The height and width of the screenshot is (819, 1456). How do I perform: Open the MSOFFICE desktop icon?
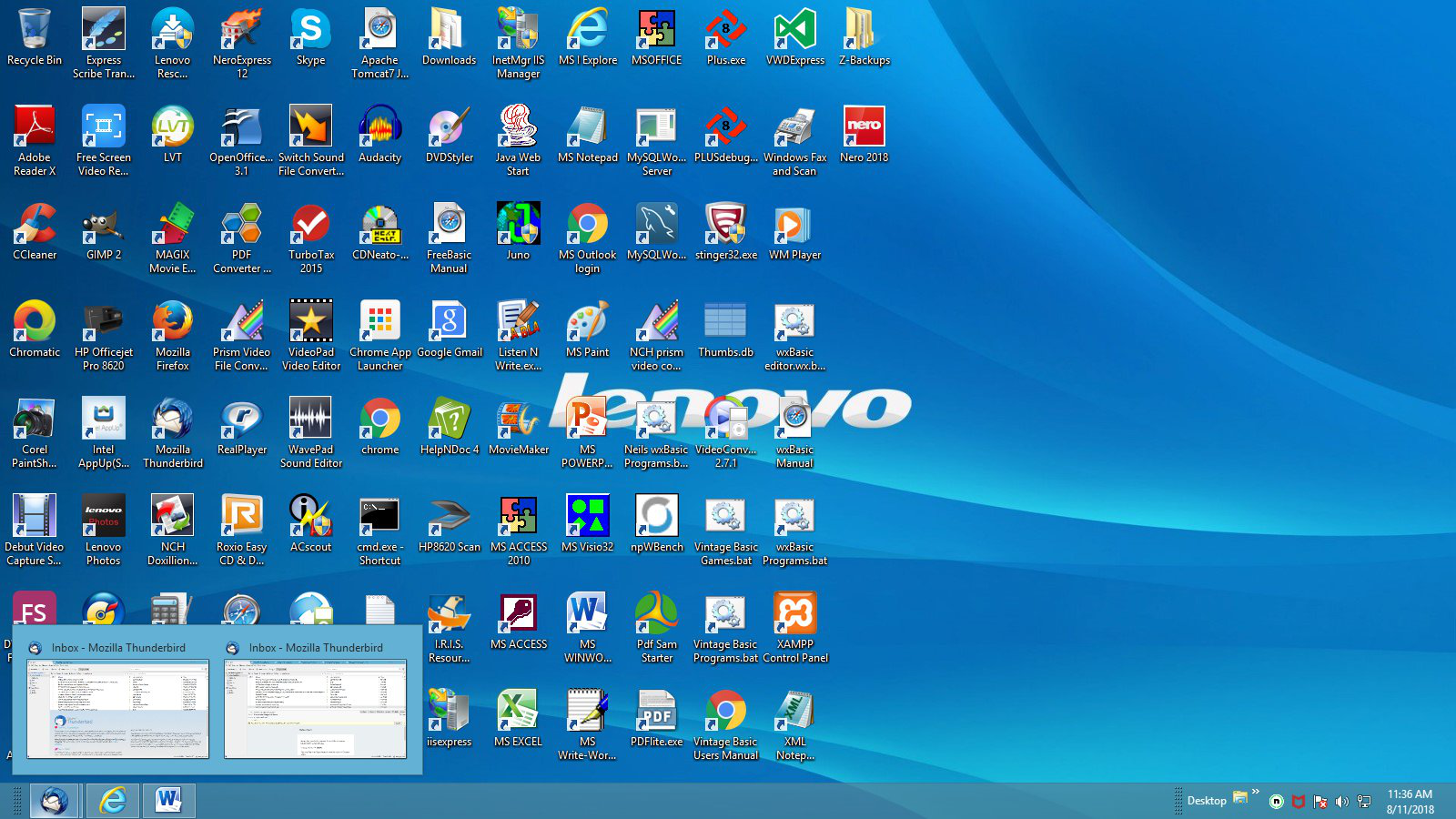[x=657, y=38]
